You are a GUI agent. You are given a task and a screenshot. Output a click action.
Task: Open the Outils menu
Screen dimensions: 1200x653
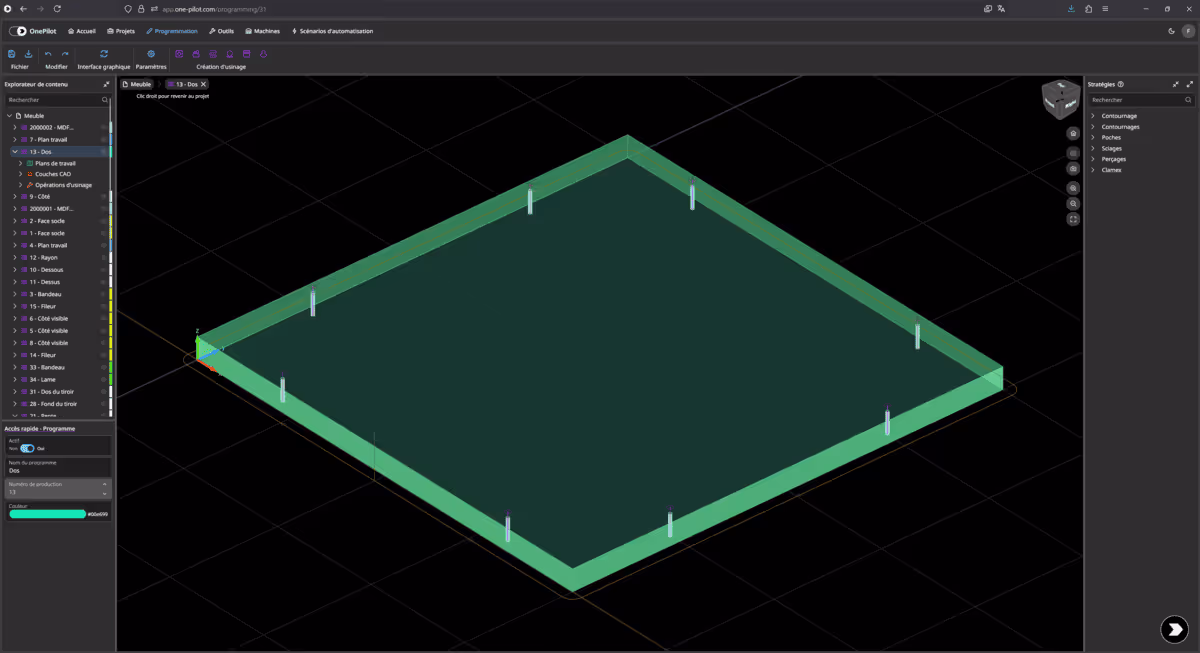(x=221, y=31)
